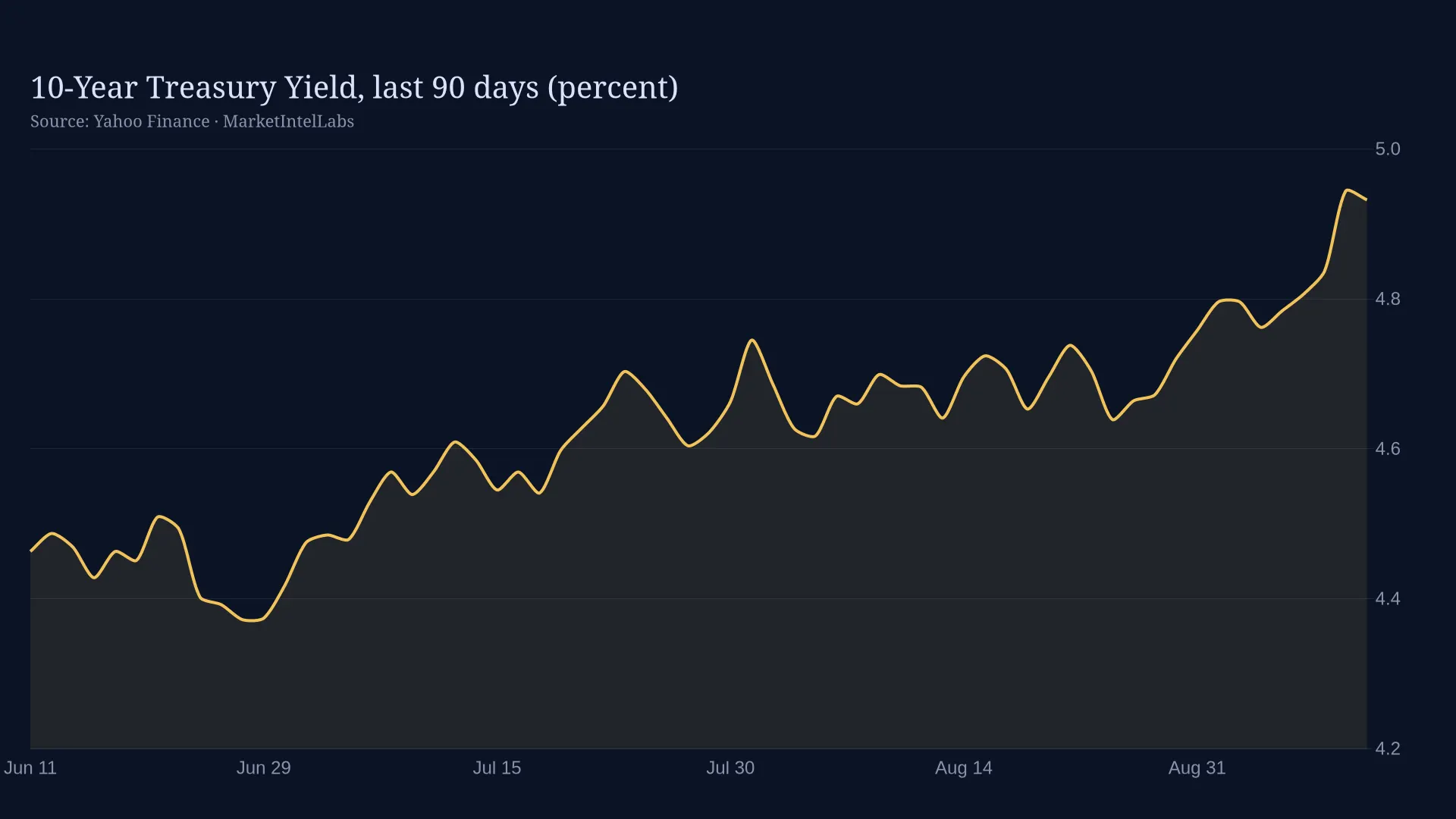
Task: Click the 4.4 y-axis label
Action: 1388,599
